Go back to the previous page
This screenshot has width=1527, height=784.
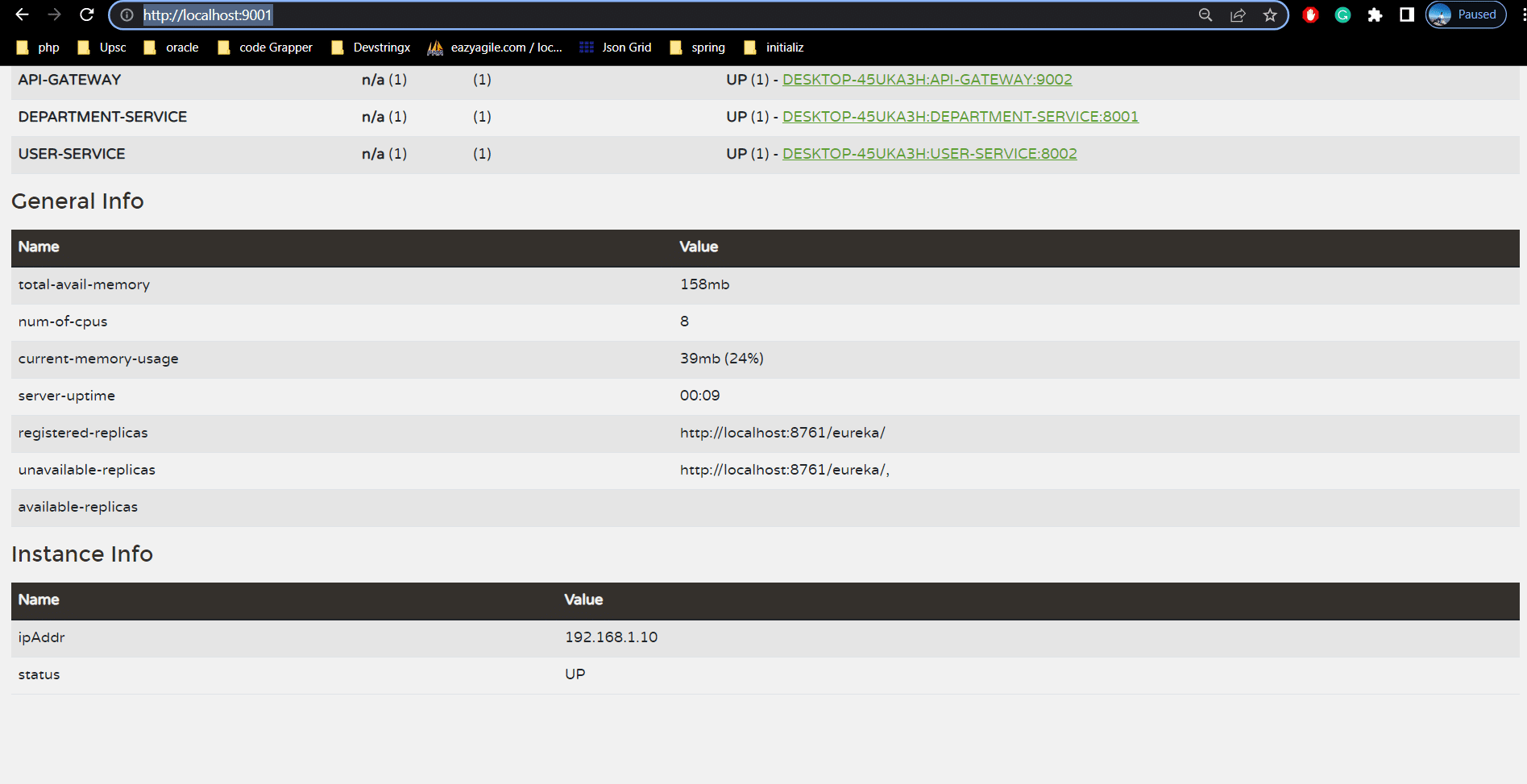coord(22,15)
